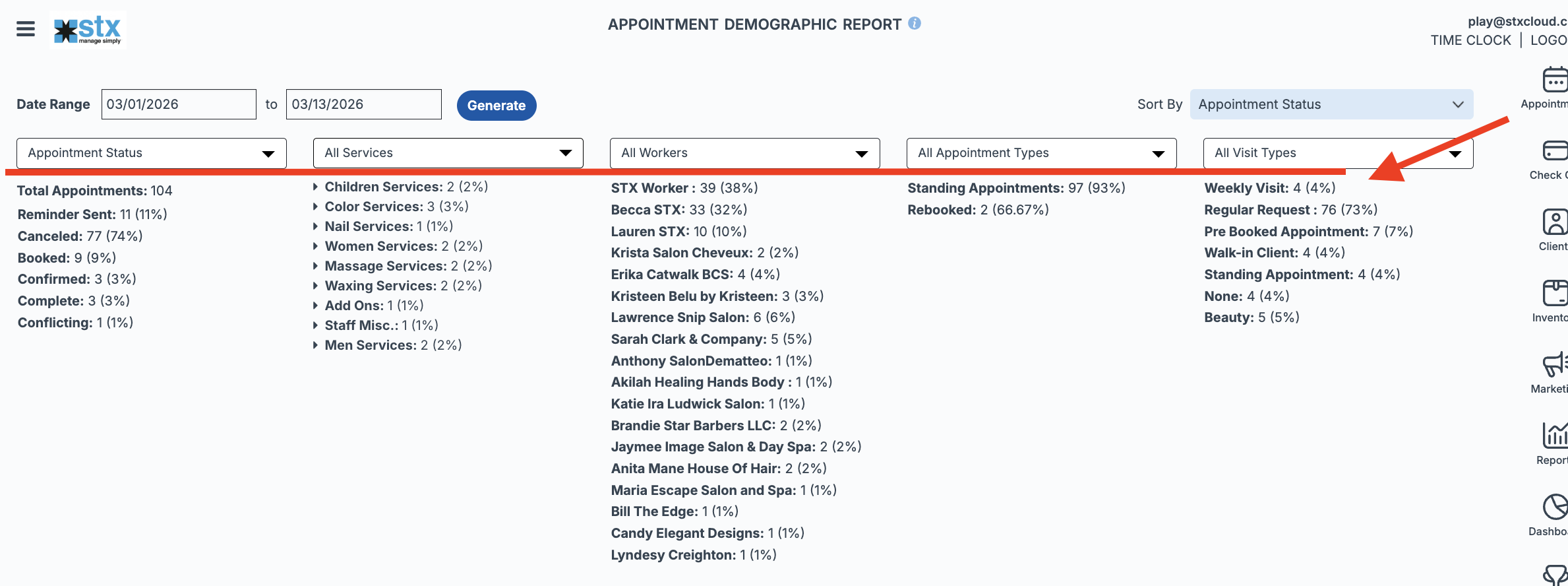Viewport: 1568px width, 586px height.
Task: Open Marketing from the sidebar megaphone icon
Action: point(1554,365)
